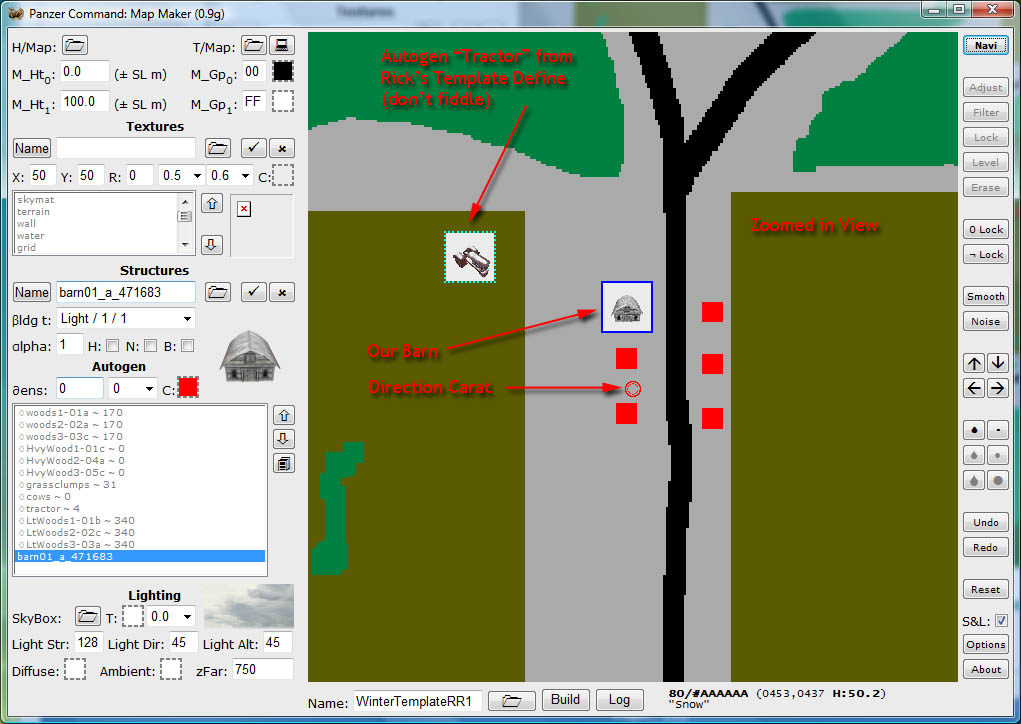Select barn01_a_471683 in autogen list
The width and height of the screenshot is (1021, 724).
point(140,557)
